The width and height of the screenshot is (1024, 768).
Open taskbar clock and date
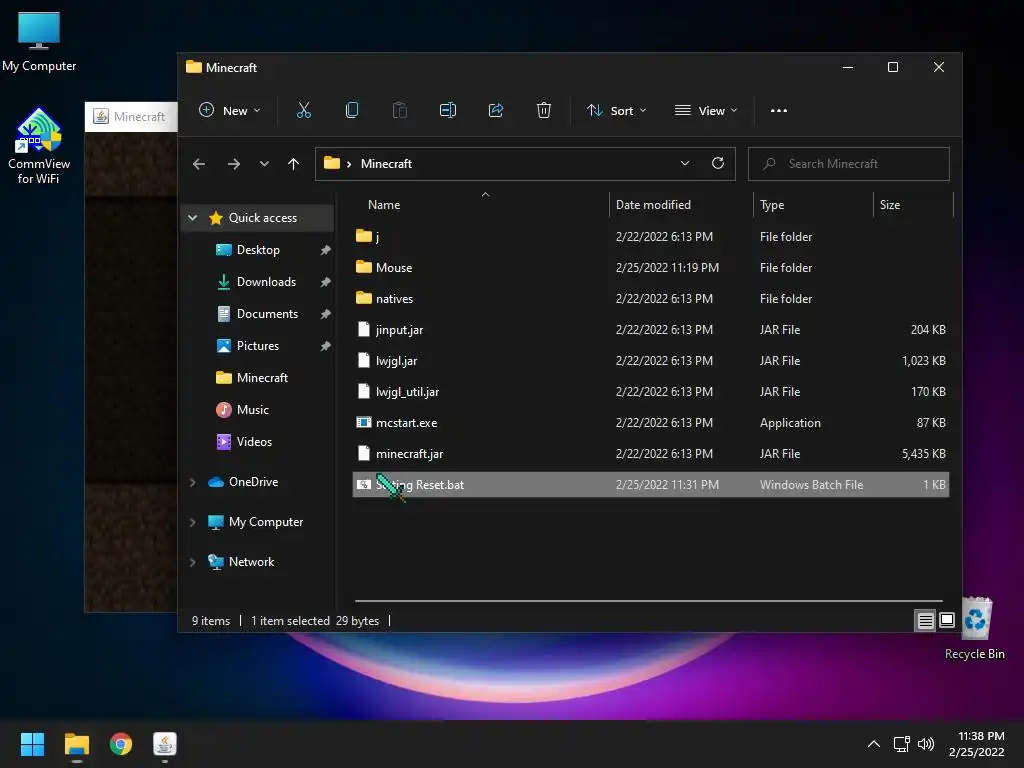(976, 744)
